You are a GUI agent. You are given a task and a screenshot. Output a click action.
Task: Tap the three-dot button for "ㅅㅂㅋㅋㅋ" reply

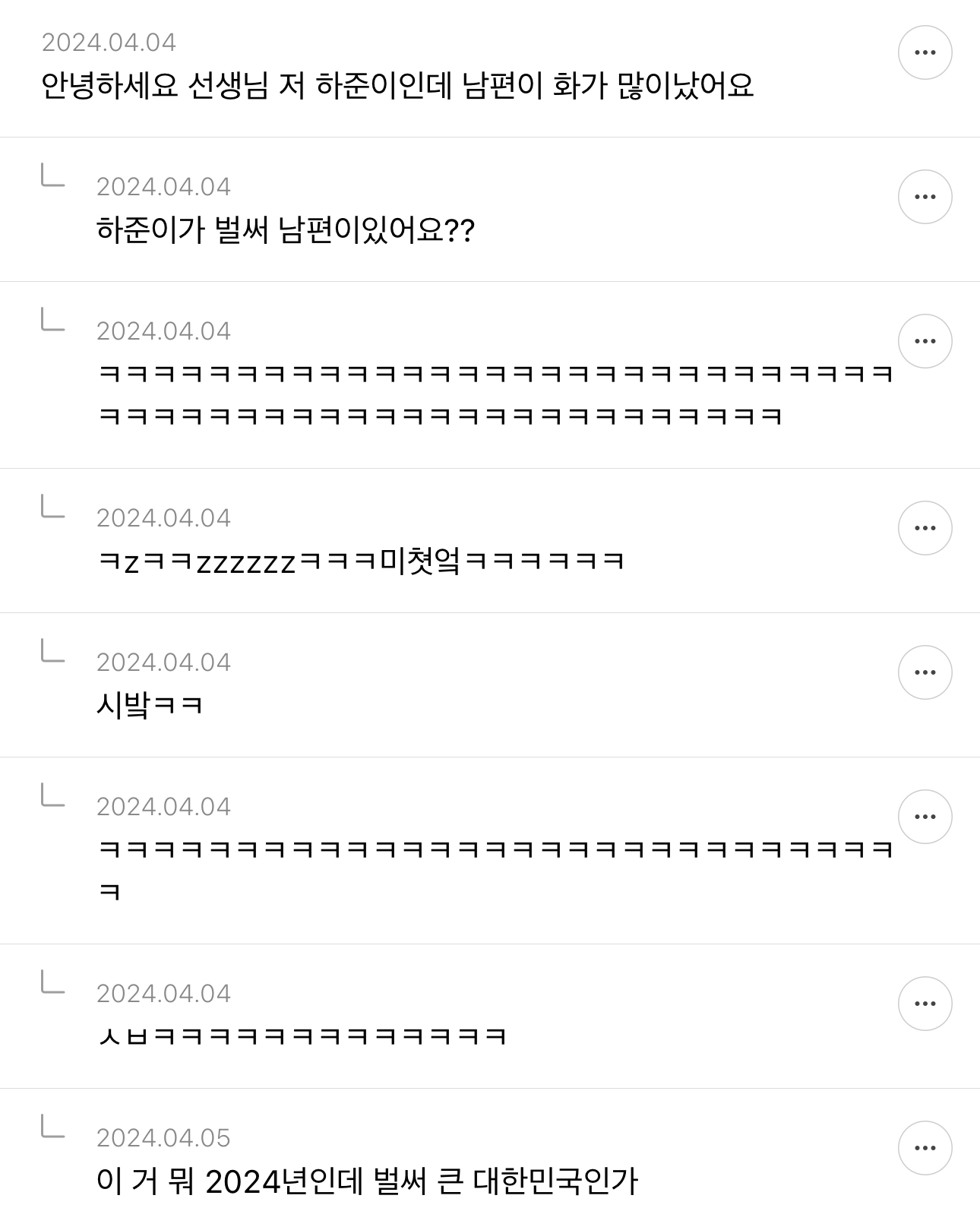pos(925,1004)
